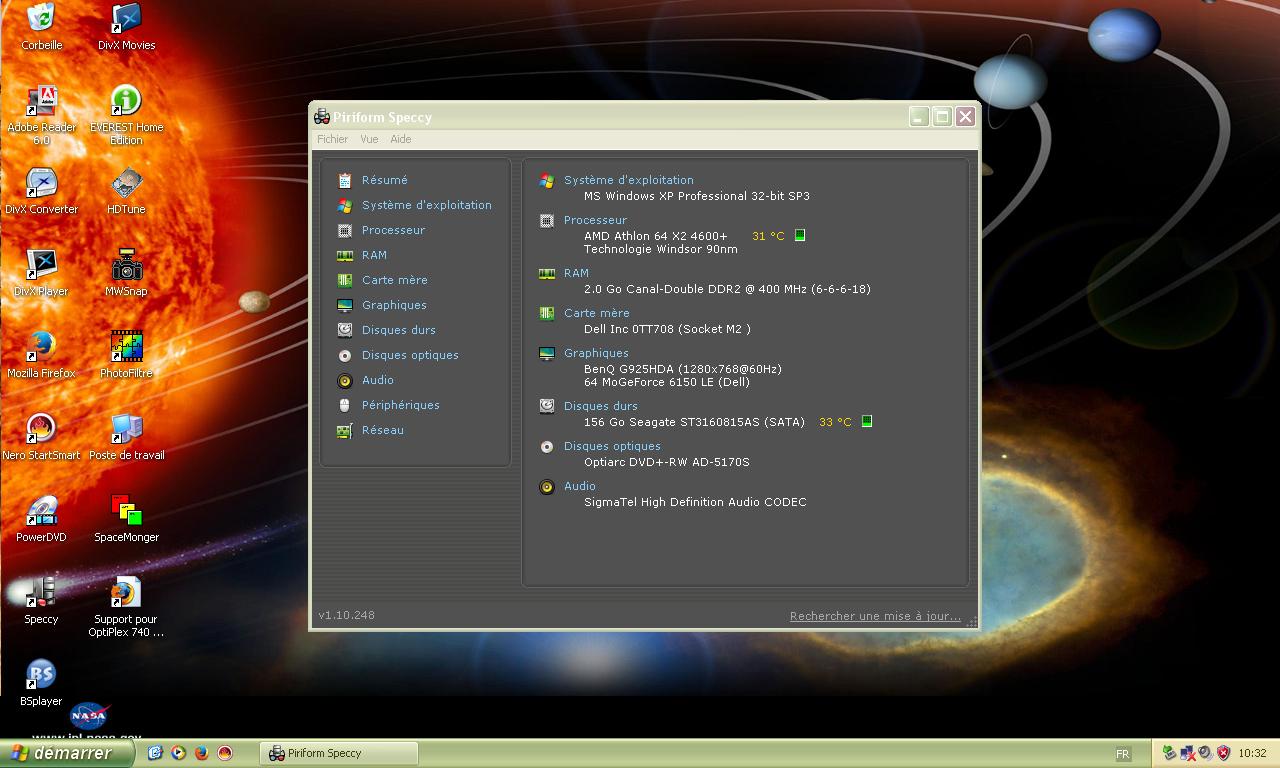Screen dimensions: 1280x768
Task: Open the Carte mère sidebar icon
Action: 345,281
